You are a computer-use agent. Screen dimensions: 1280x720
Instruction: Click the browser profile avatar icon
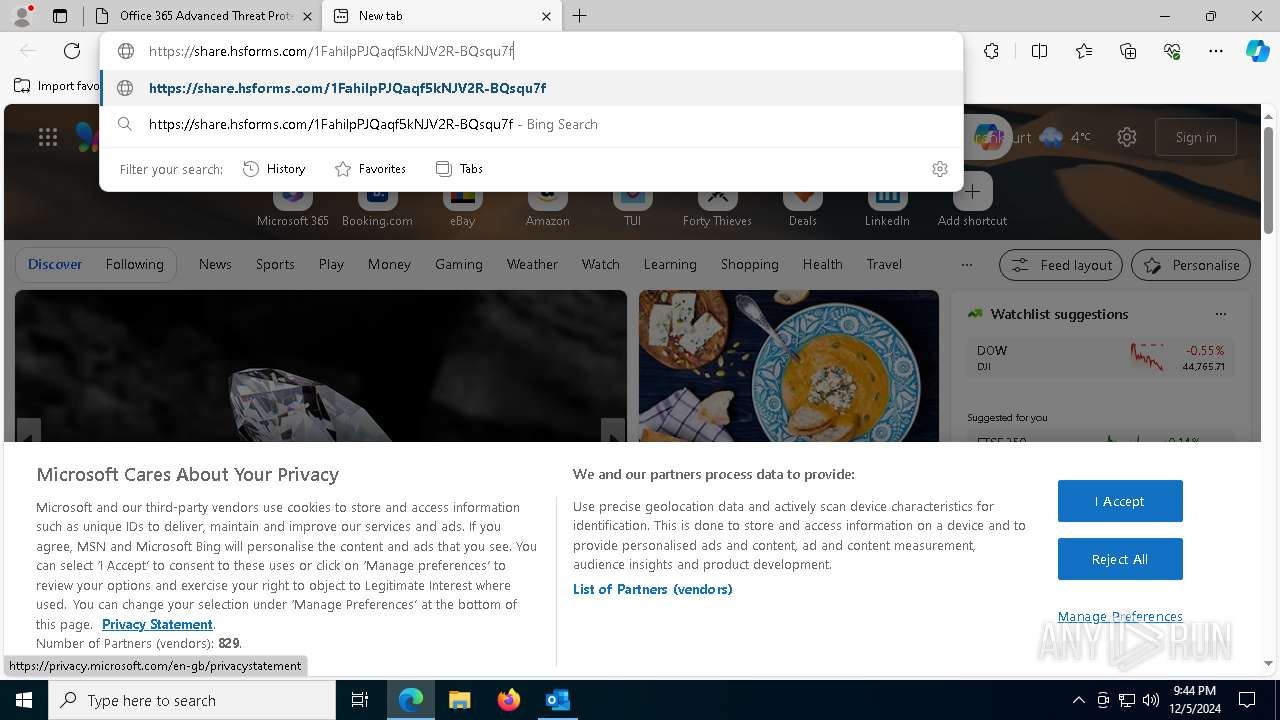coord(22,15)
